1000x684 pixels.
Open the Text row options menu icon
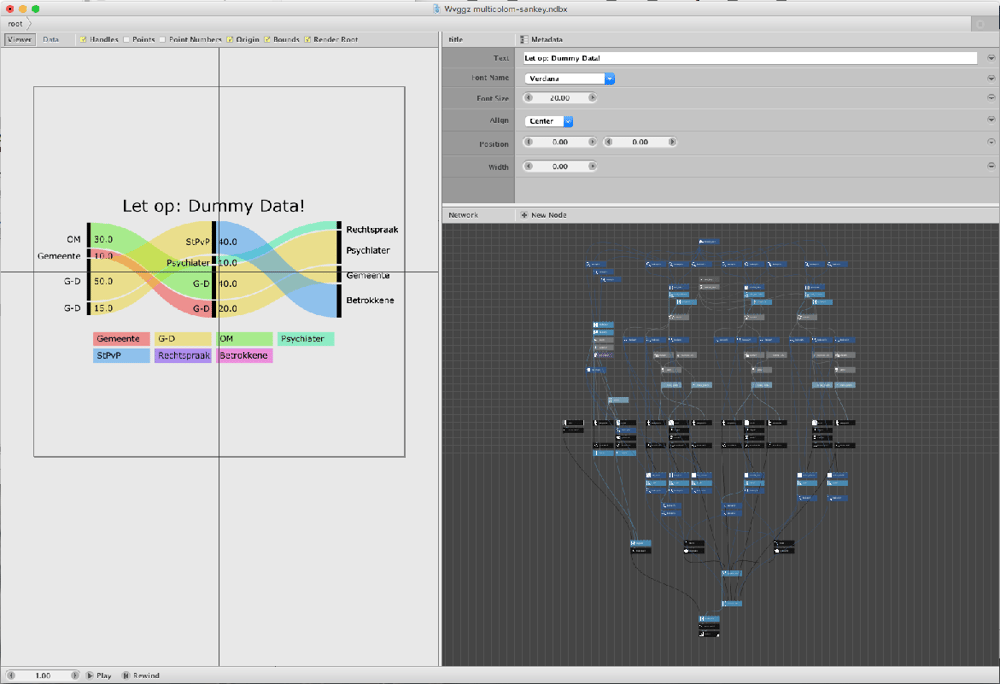coord(991,58)
